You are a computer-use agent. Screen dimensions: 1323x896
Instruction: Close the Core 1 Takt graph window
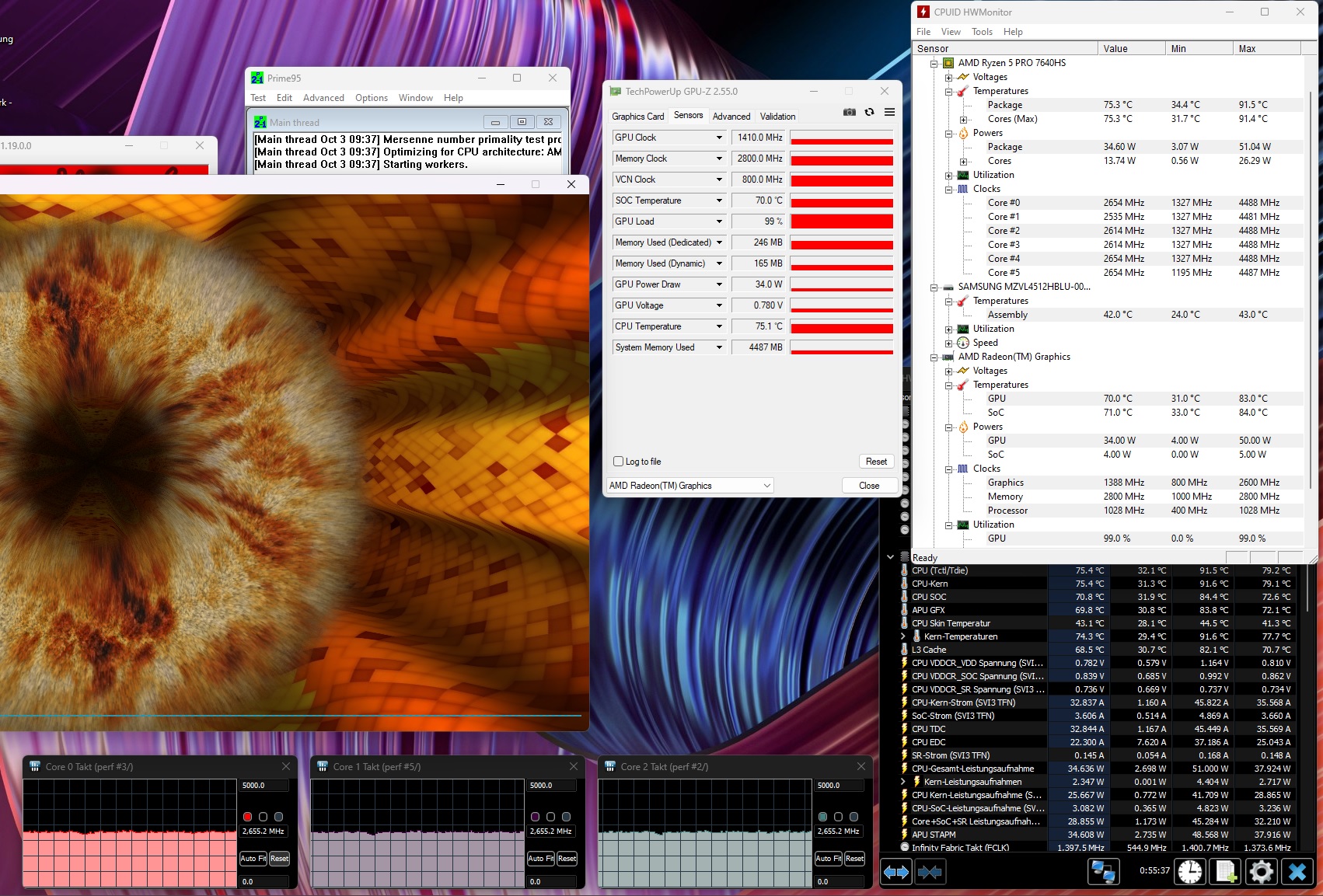pyautogui.click(x=574, y=766)
